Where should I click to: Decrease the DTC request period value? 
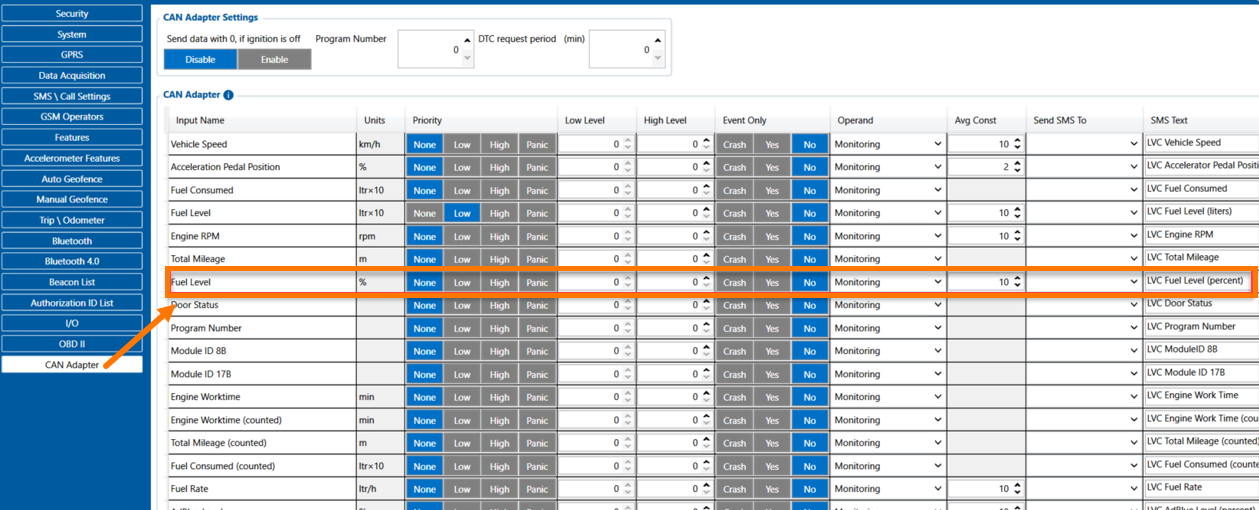point(657,58)
